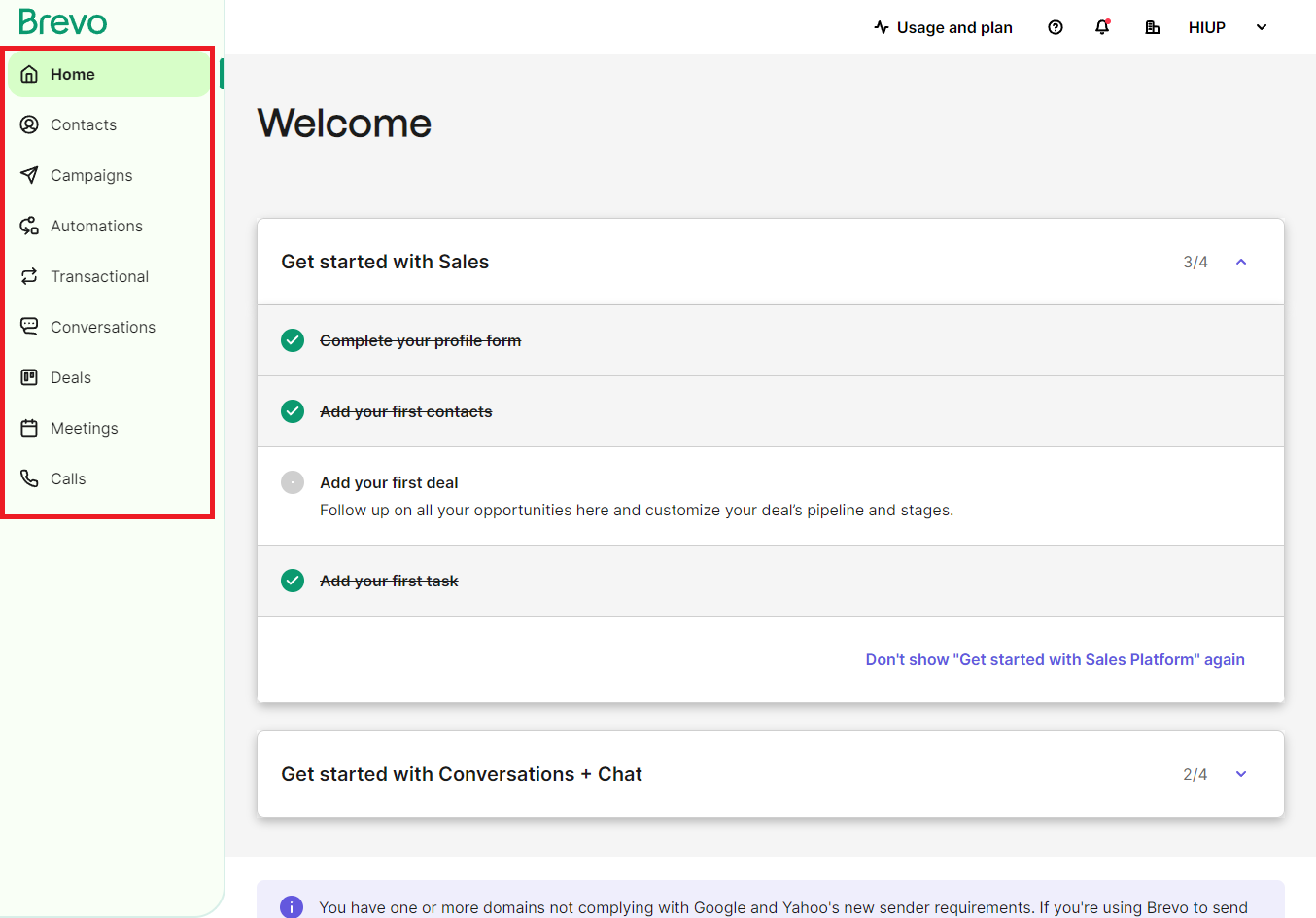Viewport: 1316px width, 918px height.
Task: Click the Conversations chat bubble icon
Action: [x=29, y=327]
